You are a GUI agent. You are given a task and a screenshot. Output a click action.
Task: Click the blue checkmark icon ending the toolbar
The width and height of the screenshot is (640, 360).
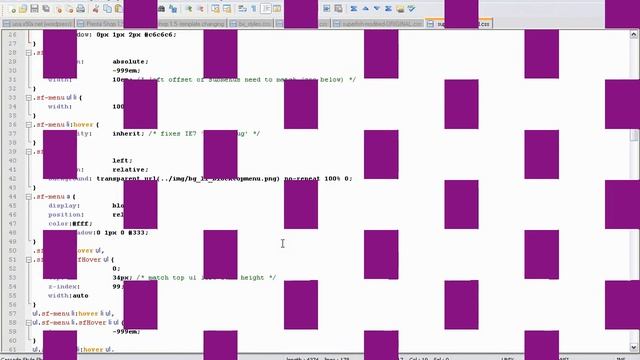pos(411,9)
